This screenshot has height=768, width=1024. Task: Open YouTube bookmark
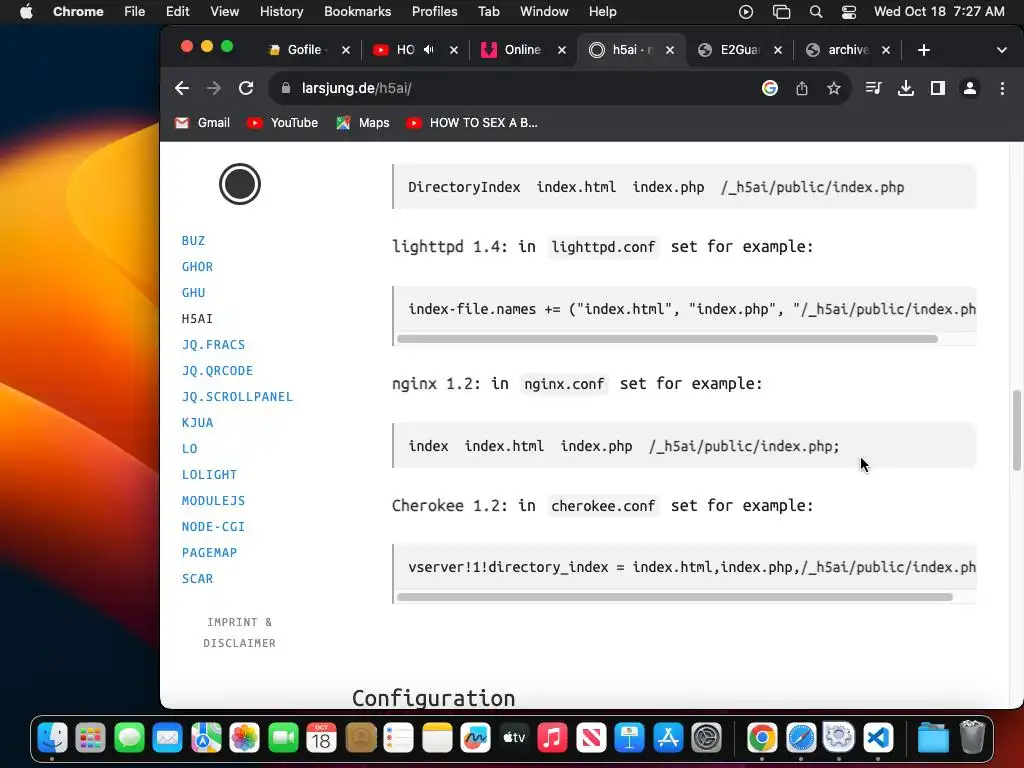[x=283, y=123]
